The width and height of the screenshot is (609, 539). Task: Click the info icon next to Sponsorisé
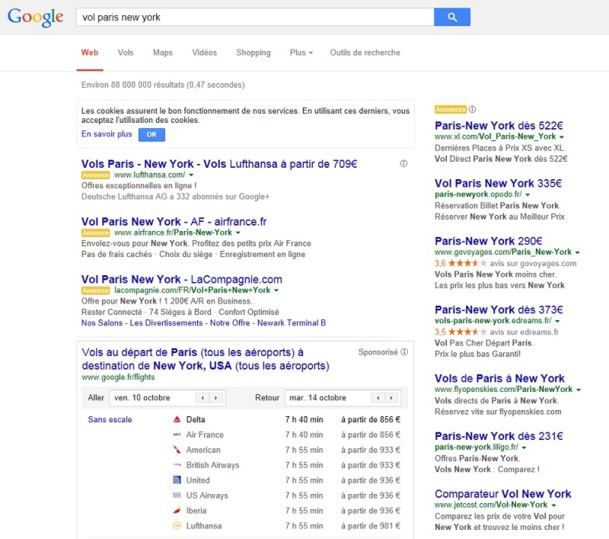tap(404, 353)
